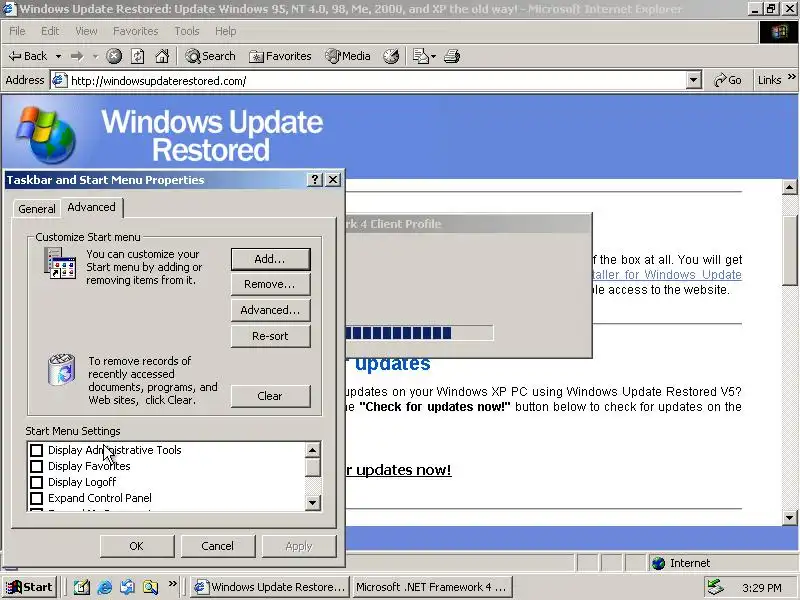Click Cancel in Taskbar Properties dialog

pyautogui.click(x=217, y=546)
